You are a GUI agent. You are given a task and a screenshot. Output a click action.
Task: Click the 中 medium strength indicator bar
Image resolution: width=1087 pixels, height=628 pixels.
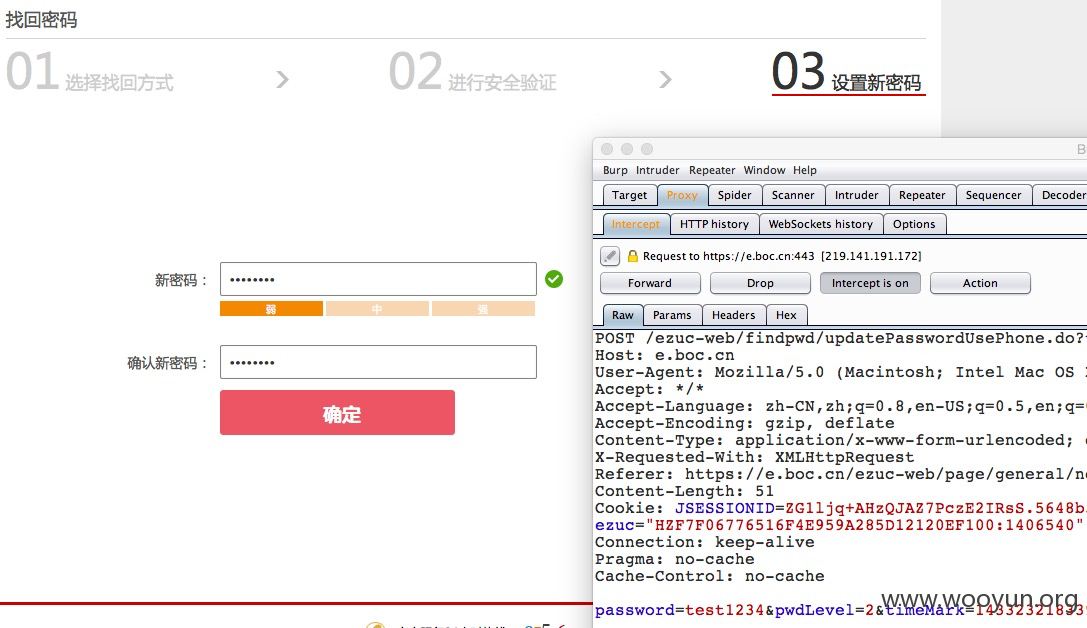coord(377,309)
